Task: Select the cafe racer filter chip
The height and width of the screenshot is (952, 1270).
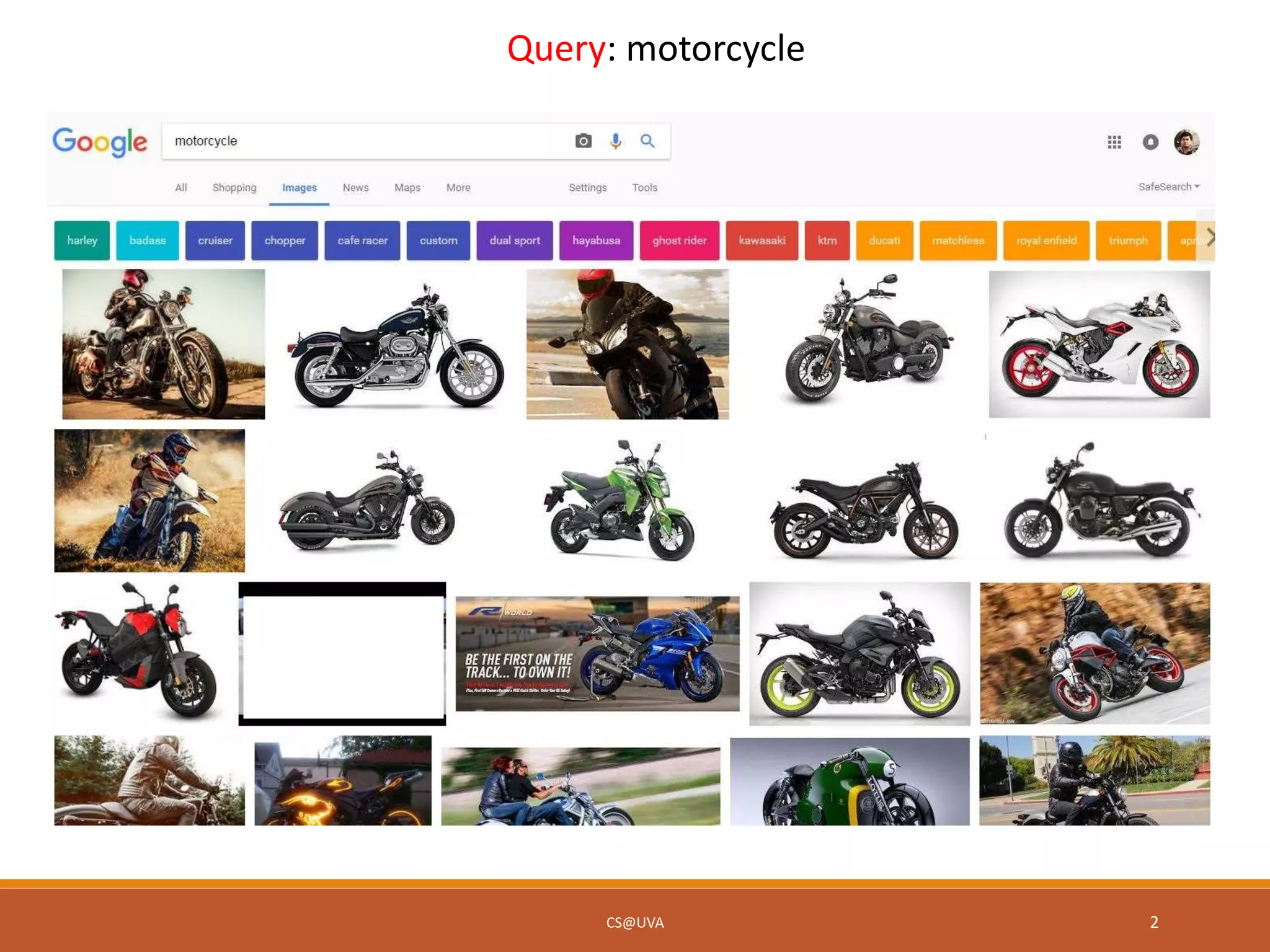Action: pos(362,240)
